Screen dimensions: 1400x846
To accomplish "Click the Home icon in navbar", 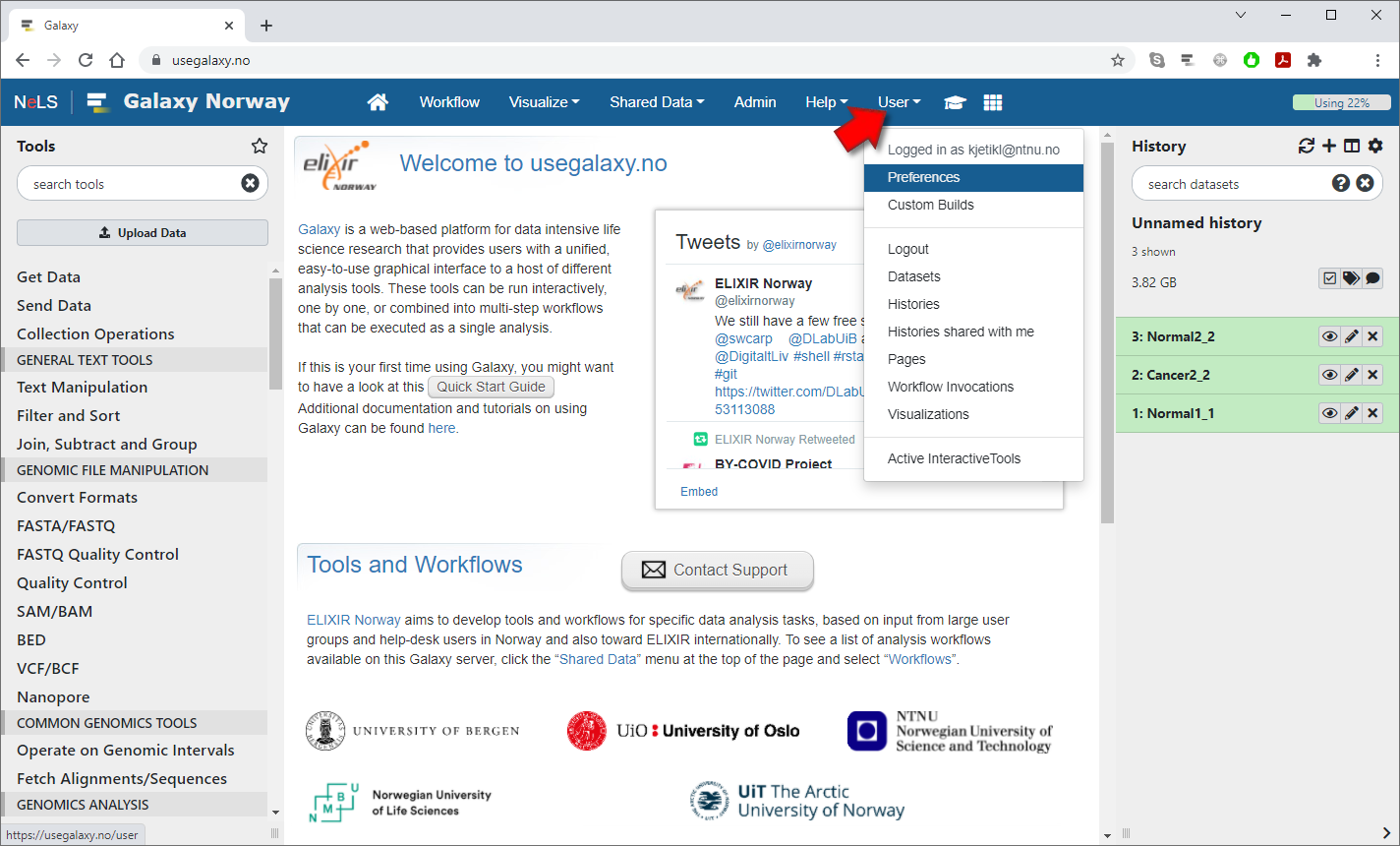I will pyautogui.click(x=378, y=102).
